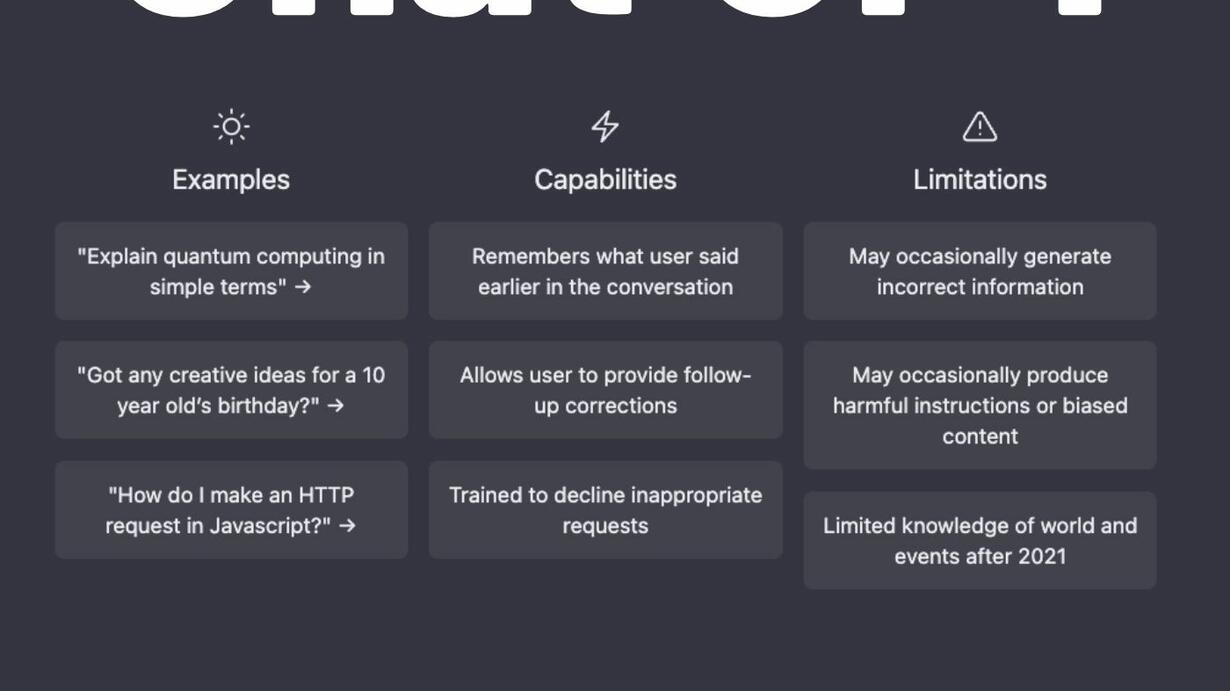Screen dimensions: 1230x691
Task: Click the "May occasionally generate incorrect information" card
Action: click(980, 271)
